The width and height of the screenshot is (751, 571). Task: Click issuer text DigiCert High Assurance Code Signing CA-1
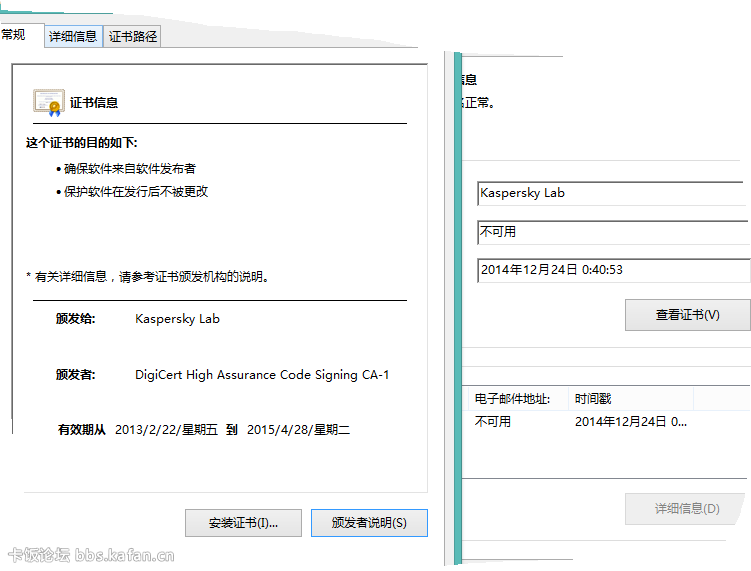(x=262, y=375)
